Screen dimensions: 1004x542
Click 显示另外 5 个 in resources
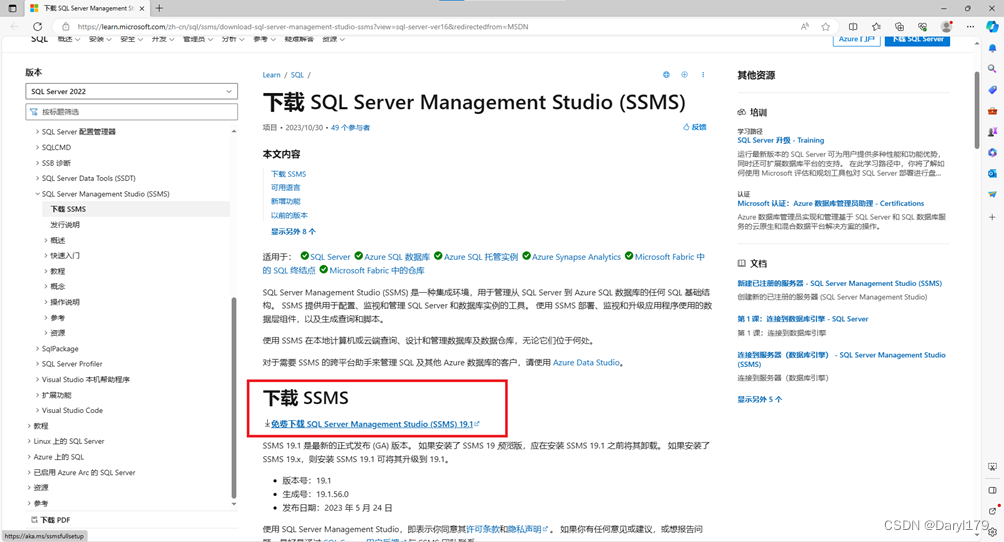click(x=759, y=399)
